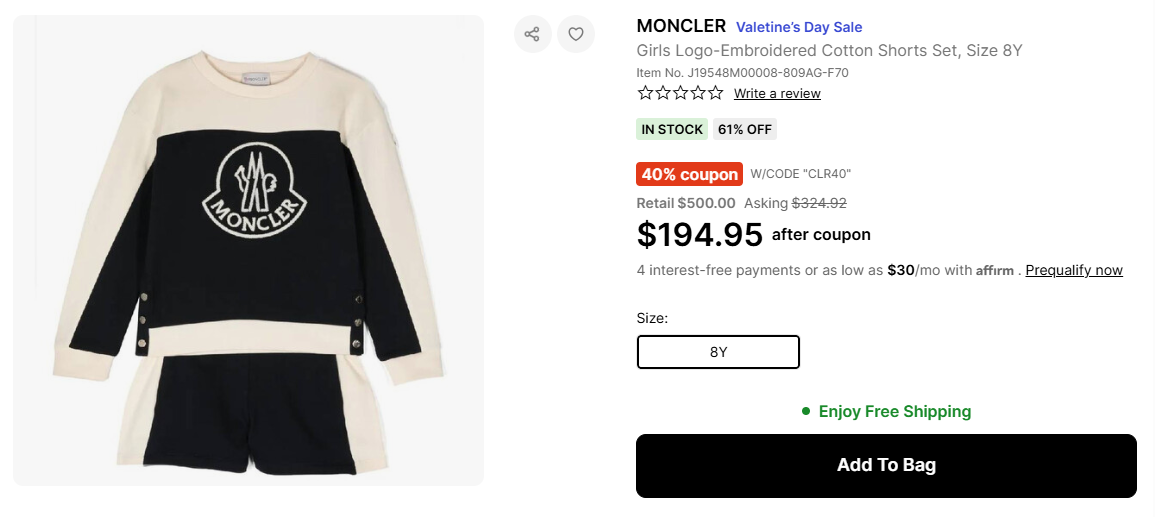Viewport: 1155px width, 517px height.
Task: Click the fifth rating star
Action: click(x=715, y=93)
